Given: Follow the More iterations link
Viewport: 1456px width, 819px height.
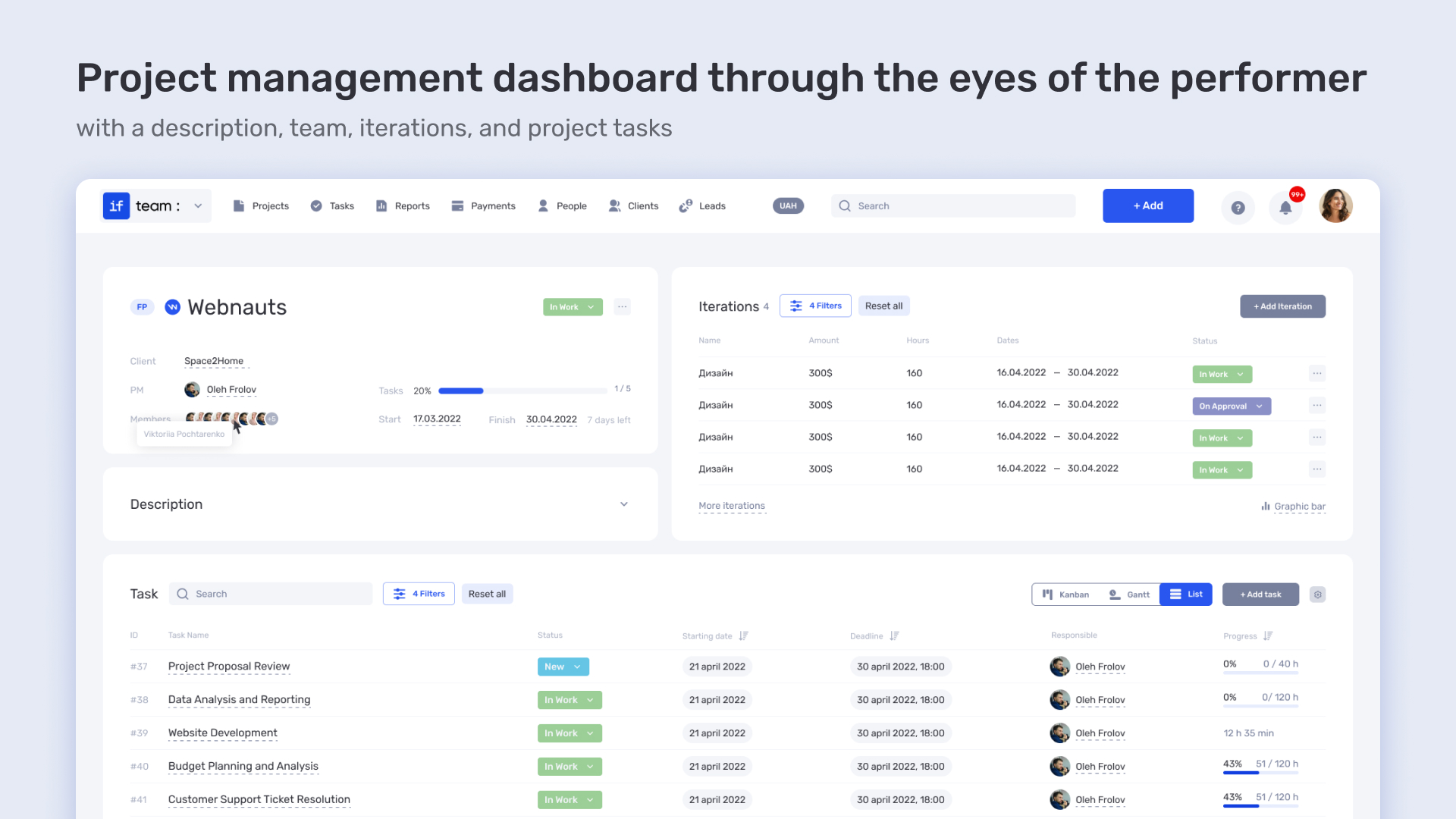Looking at the screenshot, I should point(732,506).
